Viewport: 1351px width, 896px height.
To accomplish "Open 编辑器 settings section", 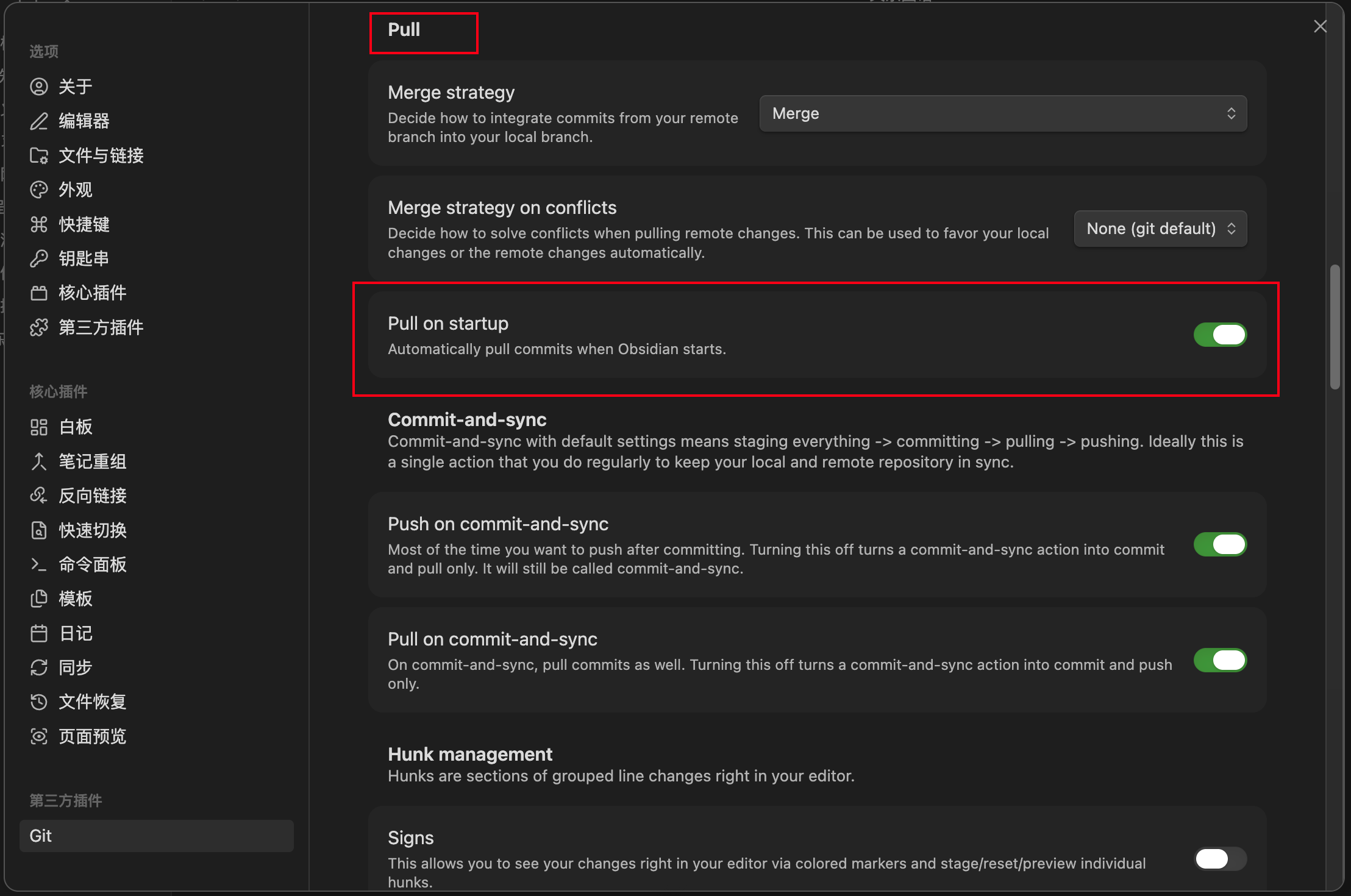I will (157, 121).
